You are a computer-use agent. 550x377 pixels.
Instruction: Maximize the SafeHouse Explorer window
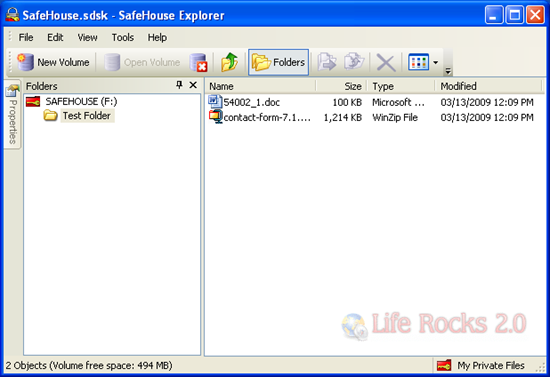(515, 15)
